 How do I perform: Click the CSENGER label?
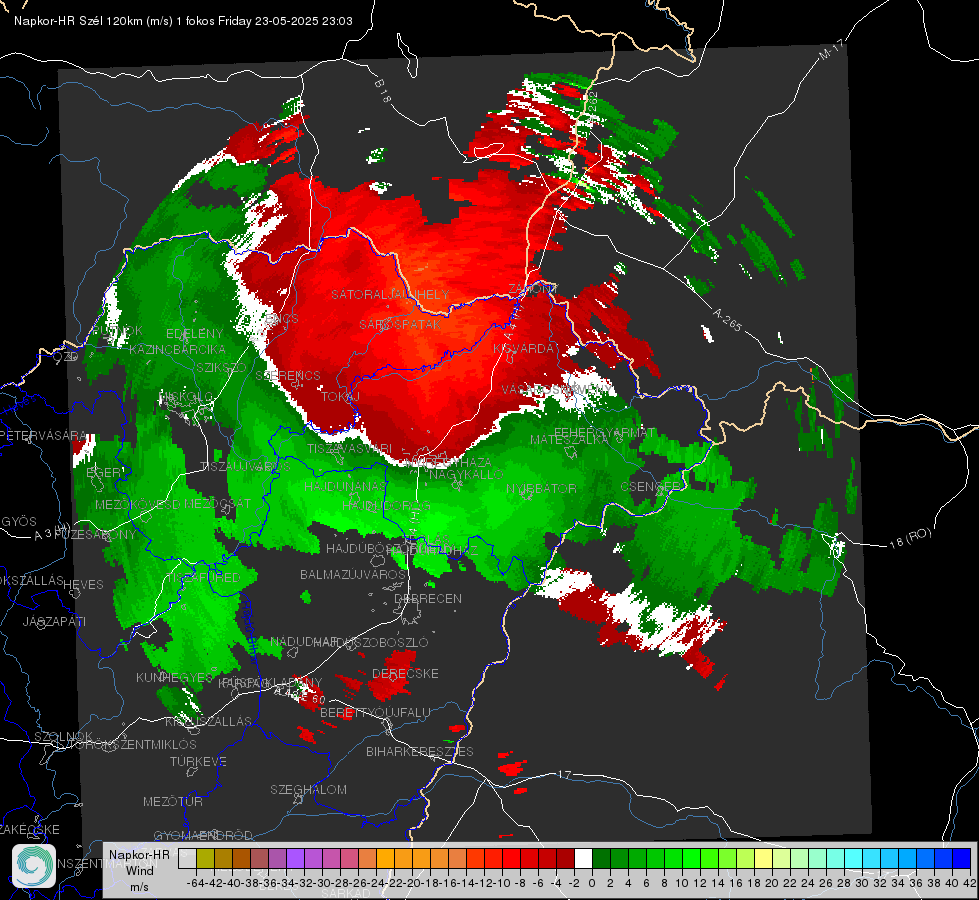coord(651,486)
